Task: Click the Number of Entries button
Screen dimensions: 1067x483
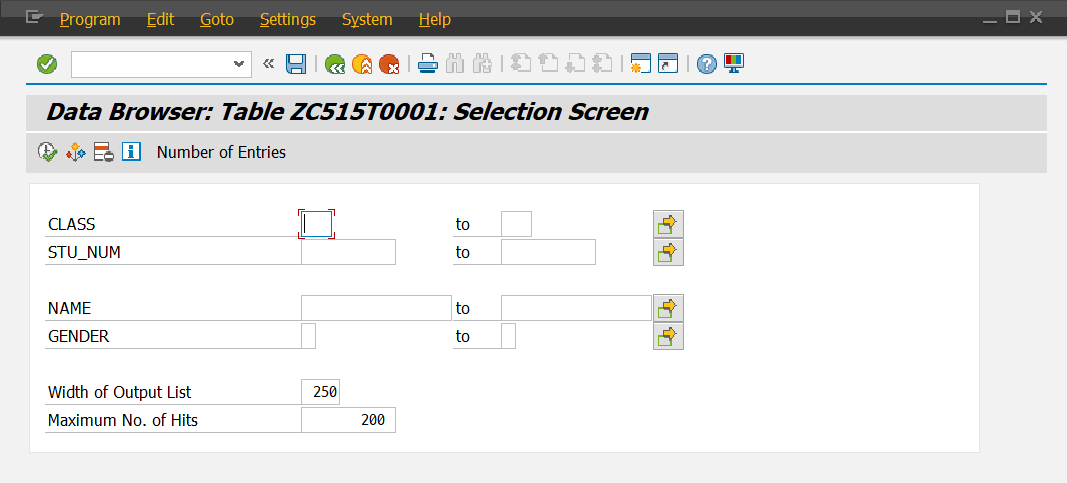Action: [x=221, y=152]
